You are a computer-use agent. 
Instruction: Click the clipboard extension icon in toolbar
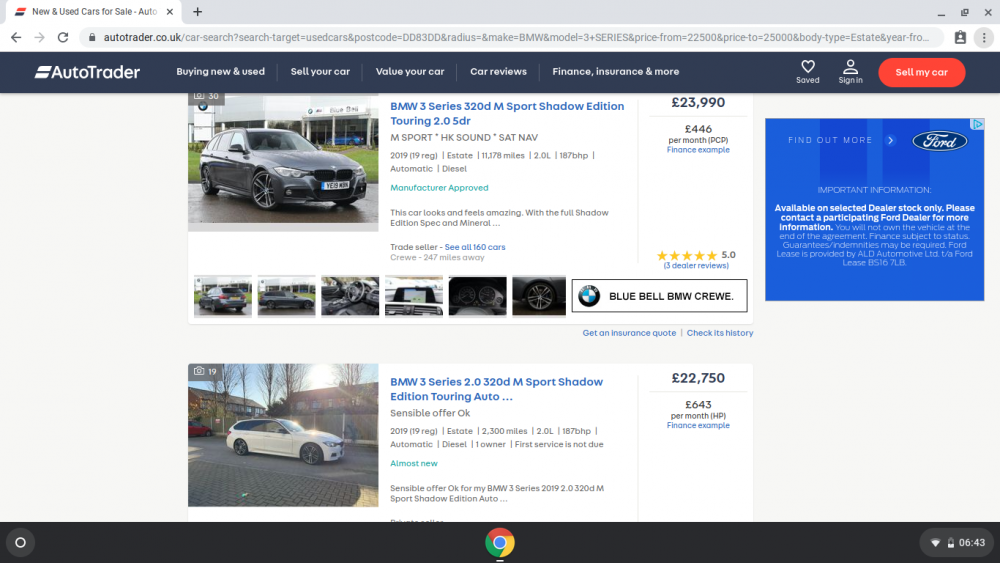[960, 38]
